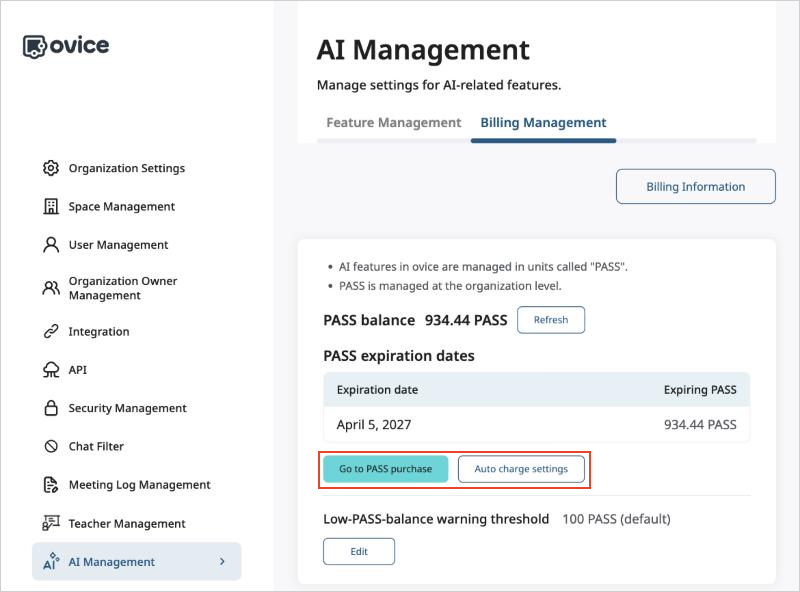Click the Organization Settings gear icon

pos(51,168)
